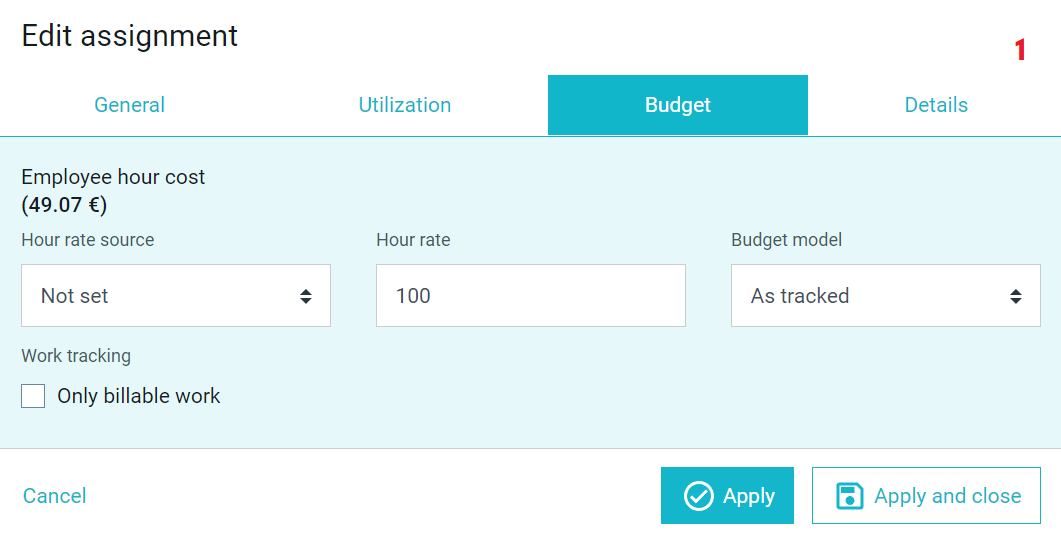Click the Only billable work label
The width and height of the screenshot is (1061, 538).
(139, 396)
